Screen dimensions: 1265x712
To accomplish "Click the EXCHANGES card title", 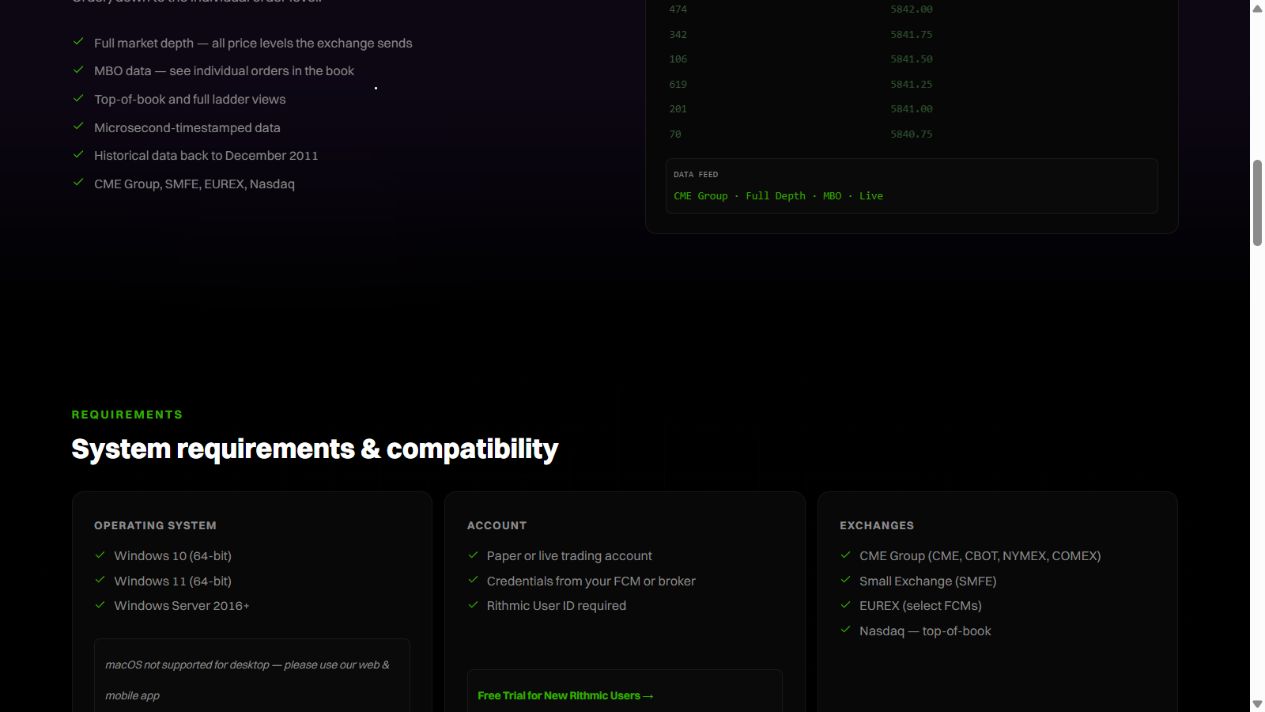I will pos(877,525).
